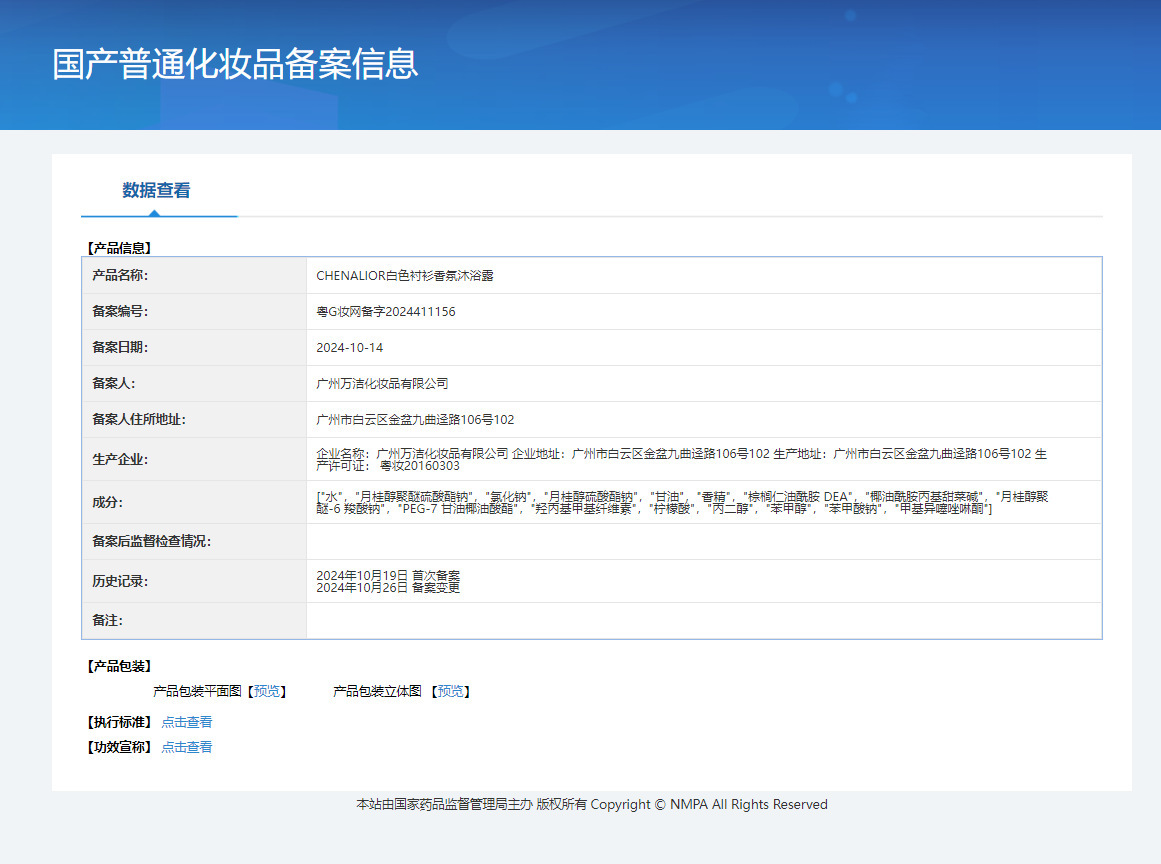Click the address 广州市白云区金盆九曲迳路106号102
Viewport: 1161px width, 864px height.
pos(415,420)
